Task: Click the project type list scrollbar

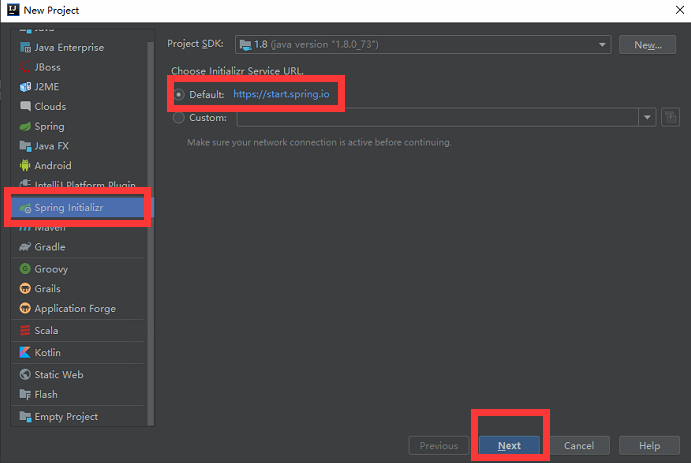Action: click(x=150, y=233)
